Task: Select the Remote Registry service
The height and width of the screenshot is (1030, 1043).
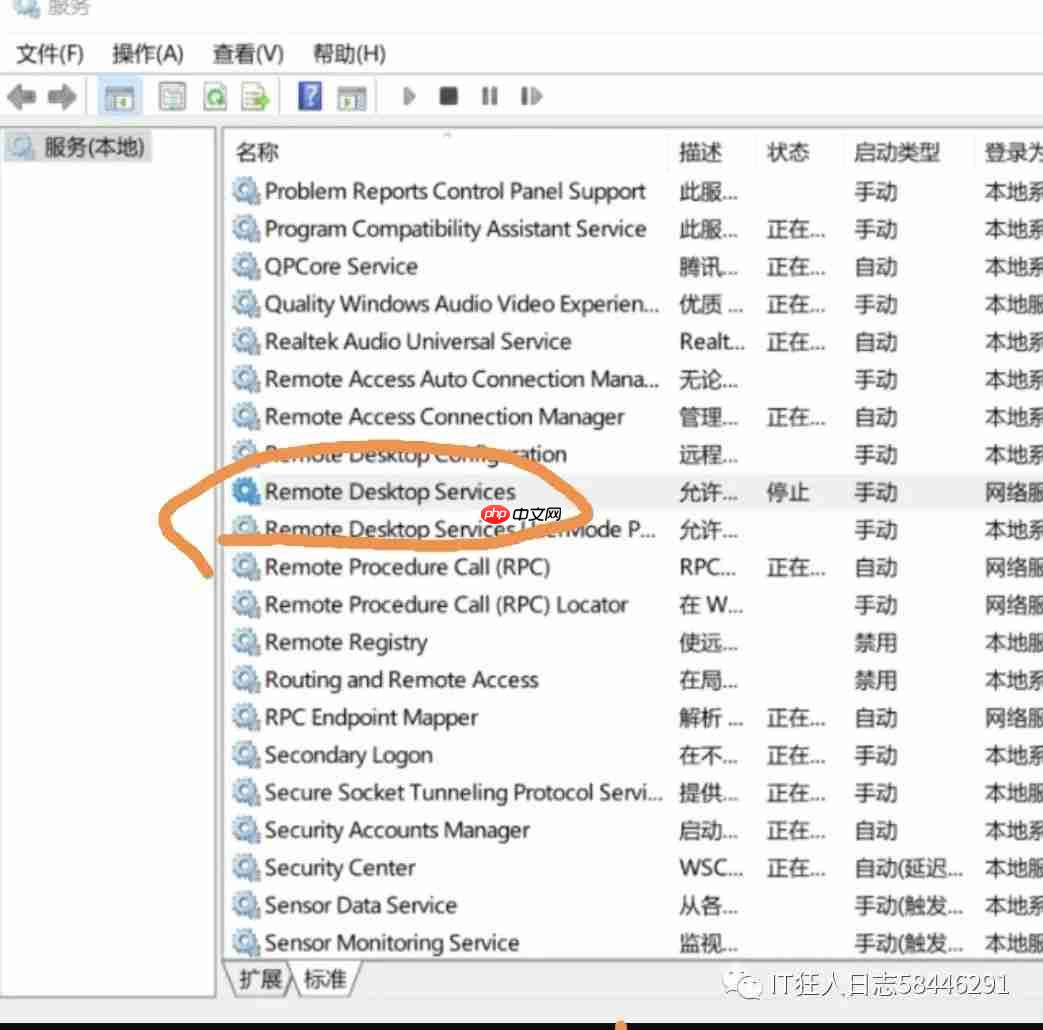Action: [345, 643]
